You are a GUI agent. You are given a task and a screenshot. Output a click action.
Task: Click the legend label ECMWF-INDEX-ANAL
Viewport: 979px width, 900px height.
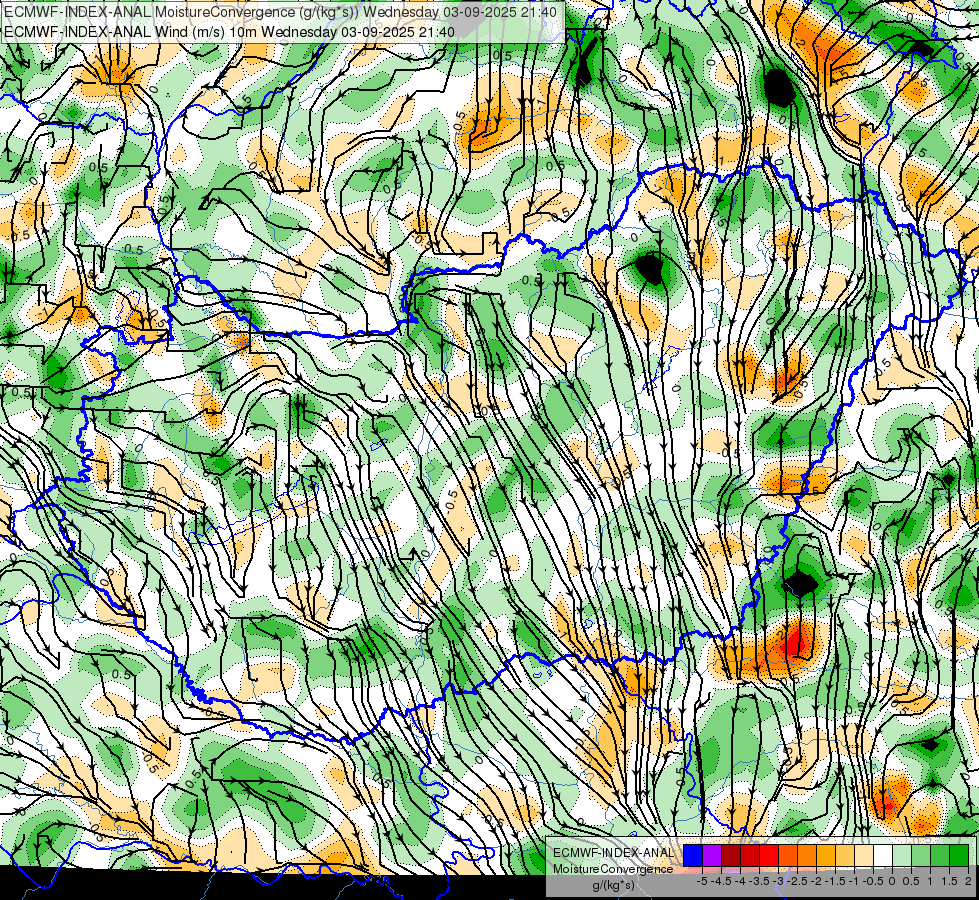click(x=614, y=853)
